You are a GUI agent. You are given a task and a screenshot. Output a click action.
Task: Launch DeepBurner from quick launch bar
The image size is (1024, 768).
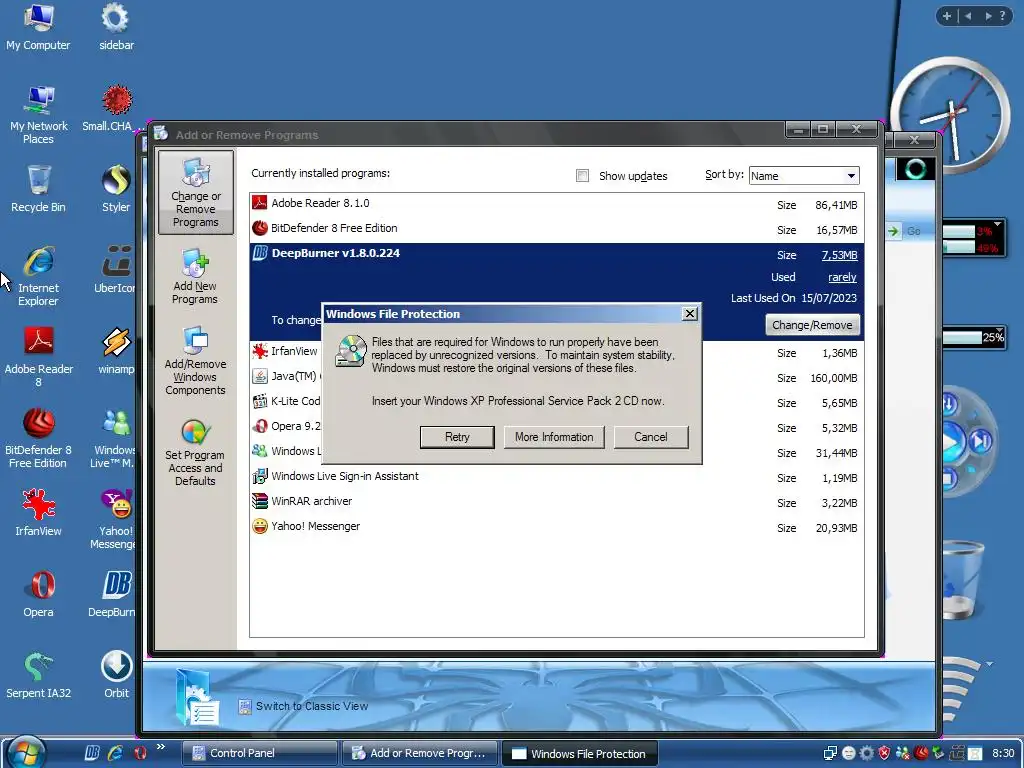pyautogui.click(x=93, y=753)
